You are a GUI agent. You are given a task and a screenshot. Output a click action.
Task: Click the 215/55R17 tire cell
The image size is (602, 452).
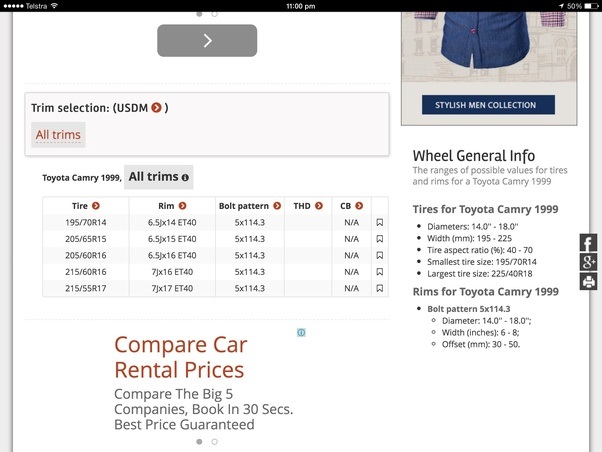(86, 288)
